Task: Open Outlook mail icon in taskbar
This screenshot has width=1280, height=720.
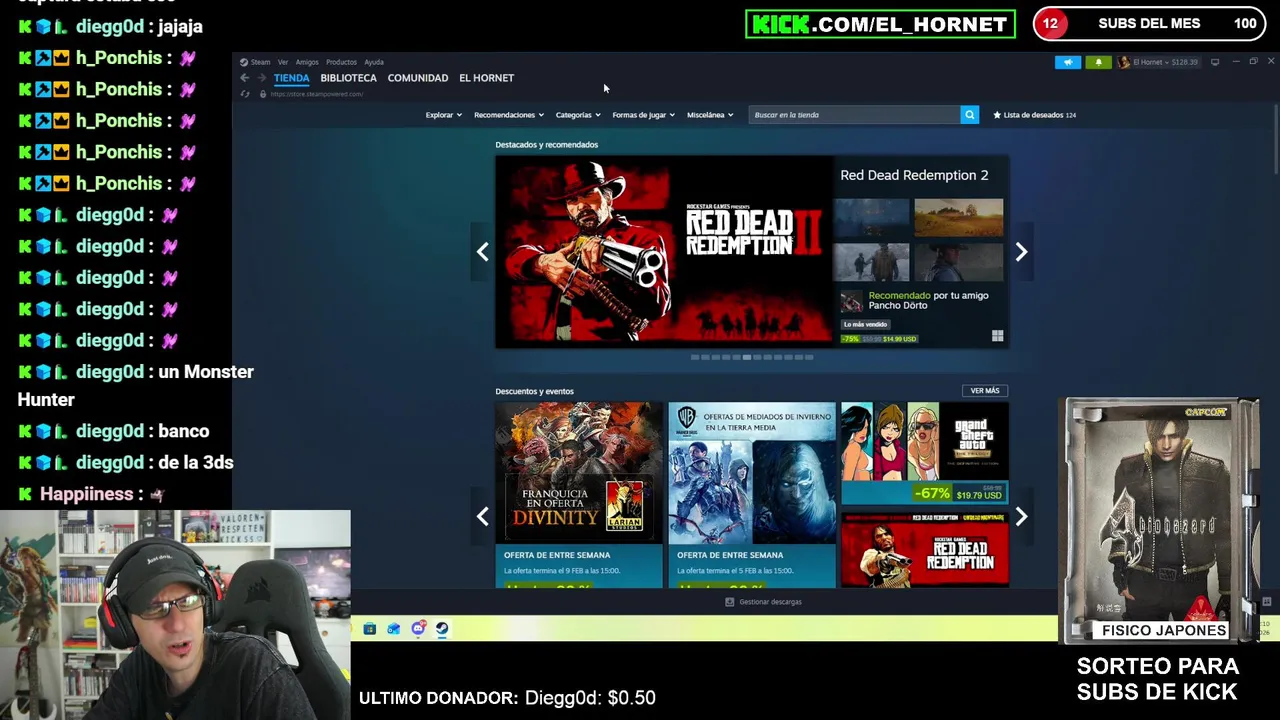Action: 394,629
